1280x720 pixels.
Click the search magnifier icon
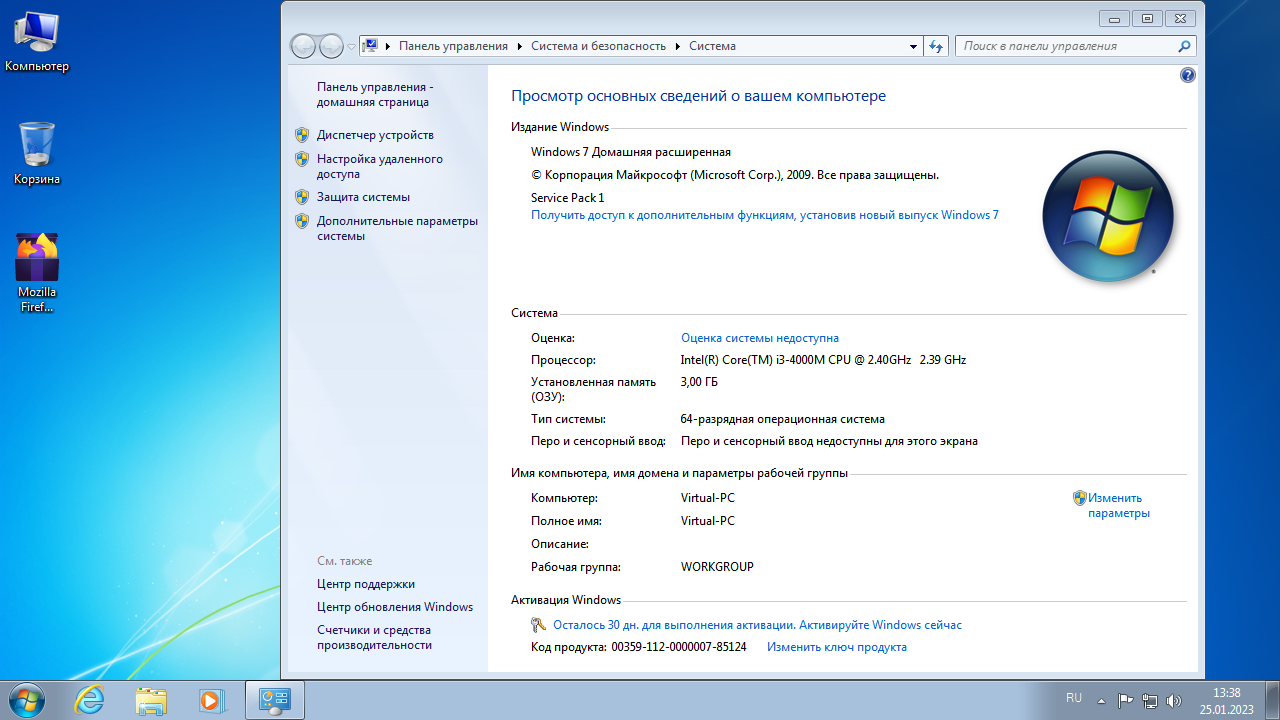coord(1184,46)
